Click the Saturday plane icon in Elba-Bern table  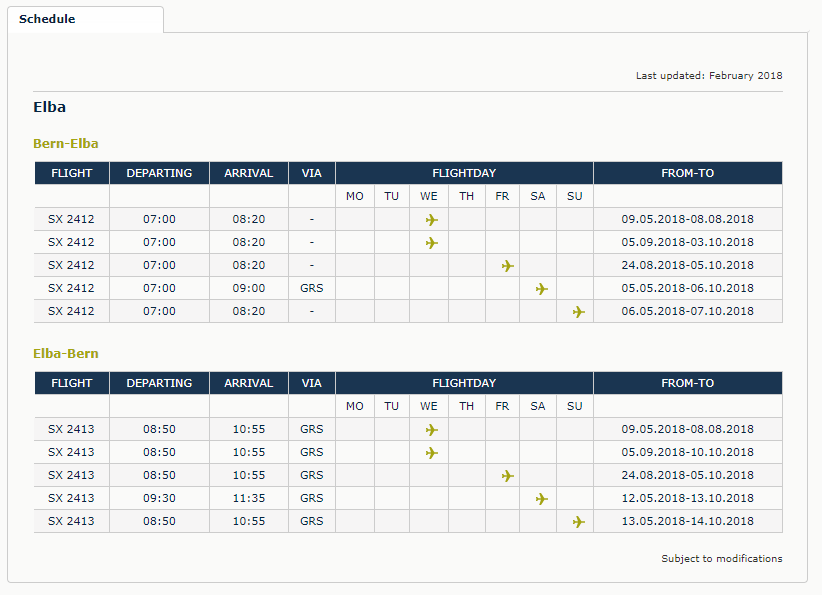click(x=541, y=499)
